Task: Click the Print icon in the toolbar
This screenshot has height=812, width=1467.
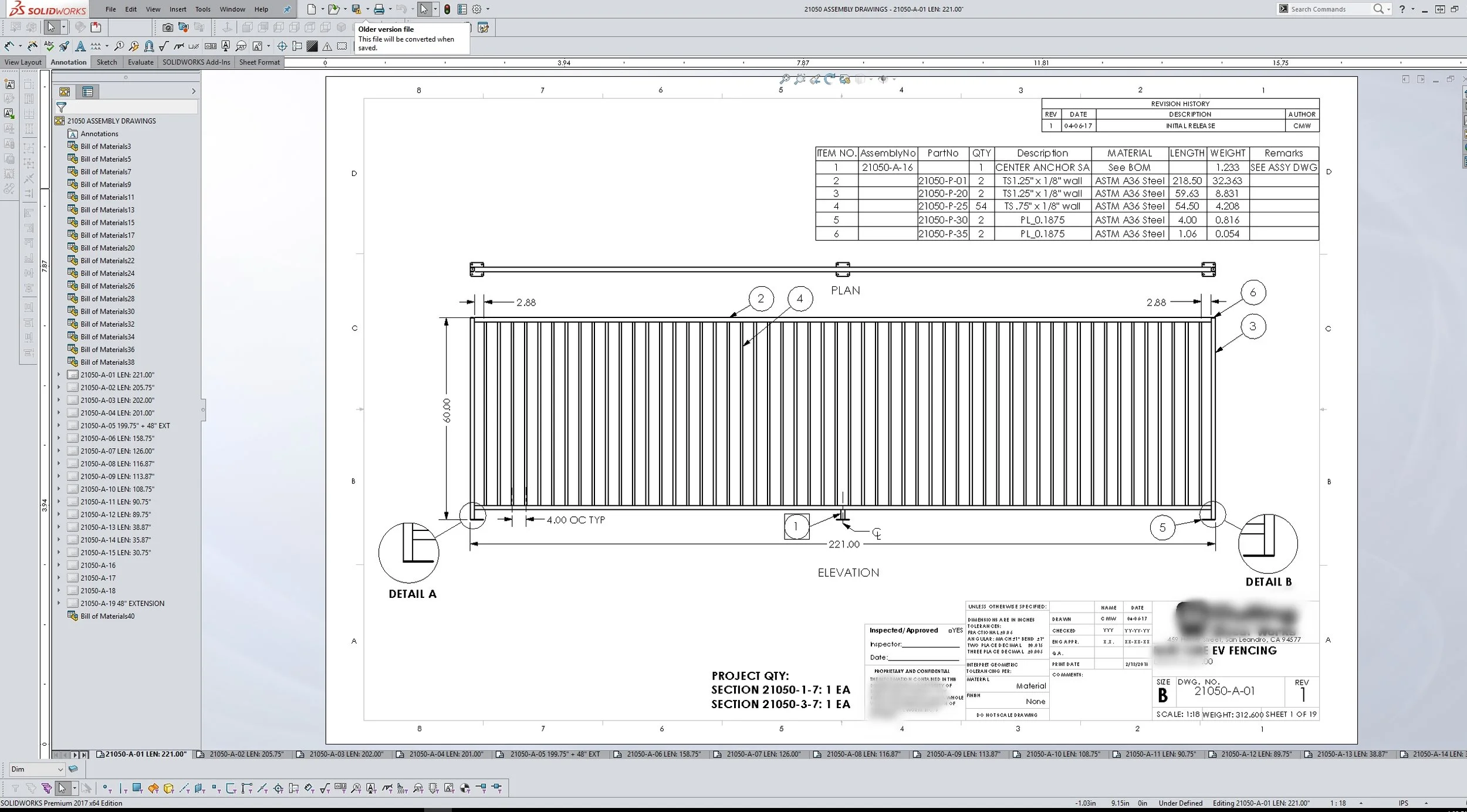Action: coord(381,9)
